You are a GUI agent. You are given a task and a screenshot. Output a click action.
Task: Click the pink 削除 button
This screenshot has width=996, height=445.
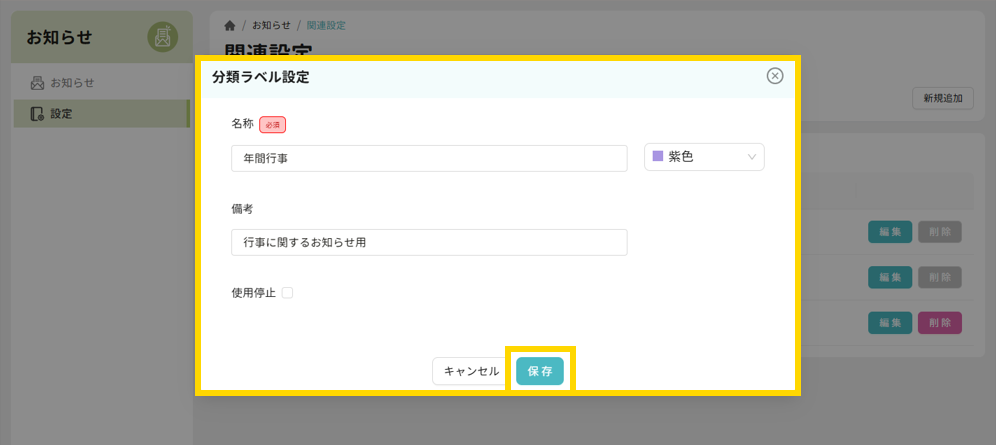pyautogui.click(x=939, y=323)
